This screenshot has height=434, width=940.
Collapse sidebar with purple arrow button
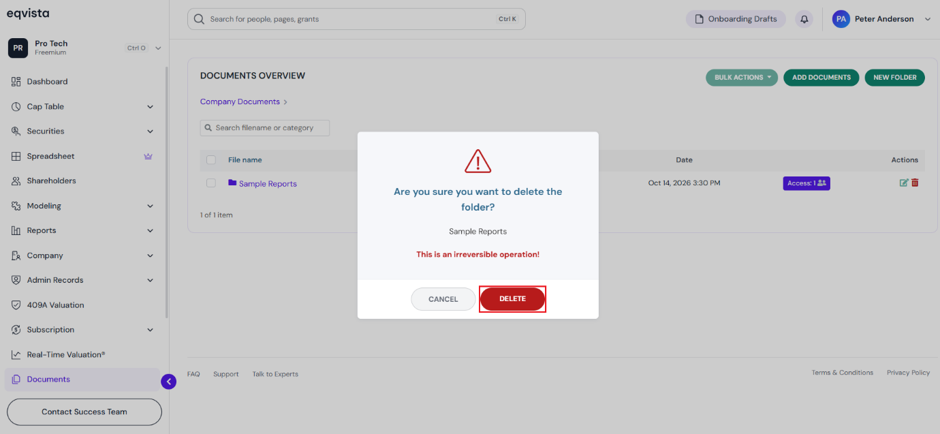click(x=168, y=381)
